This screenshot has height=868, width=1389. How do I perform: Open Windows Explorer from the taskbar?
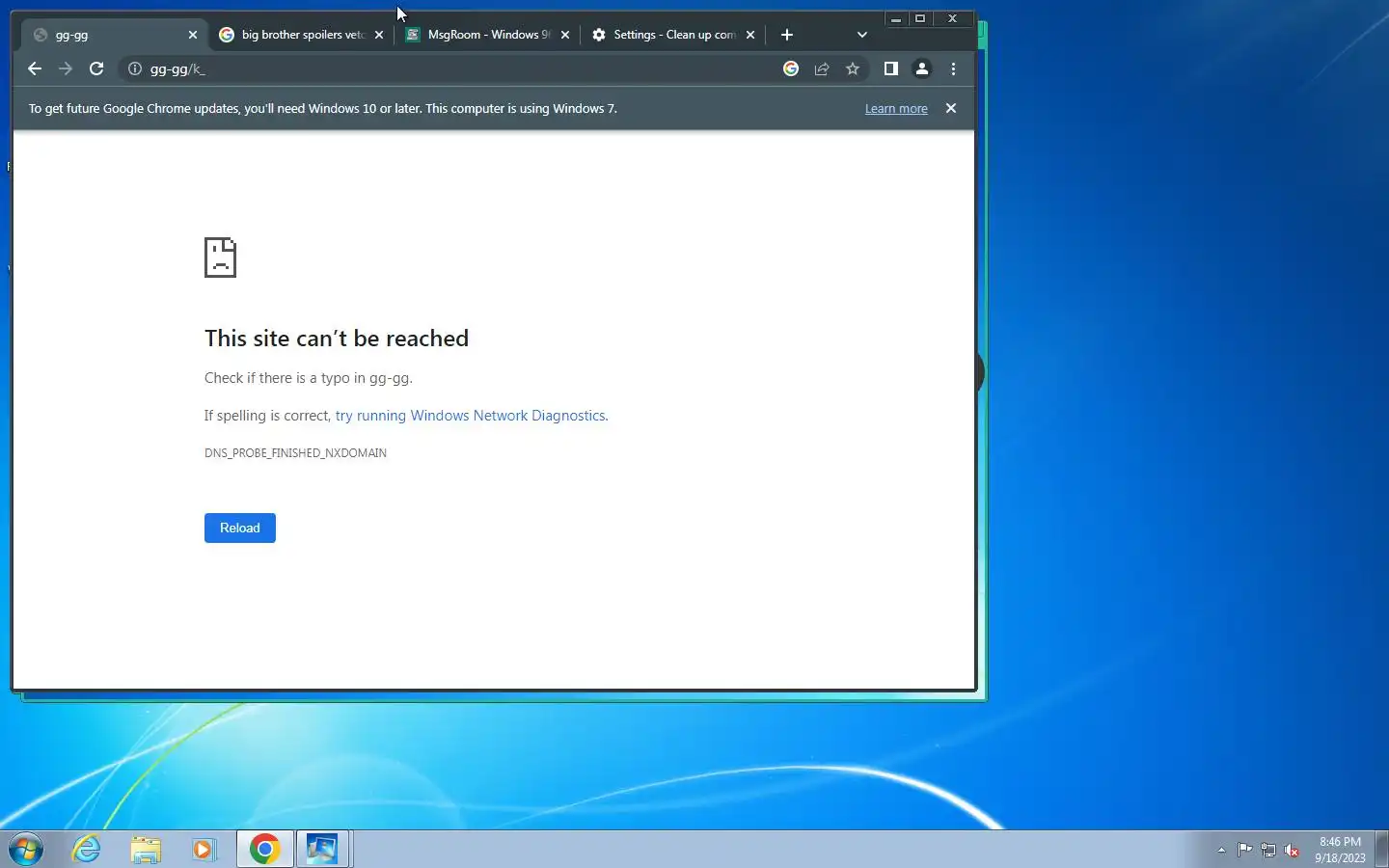(x=146, y=849)
